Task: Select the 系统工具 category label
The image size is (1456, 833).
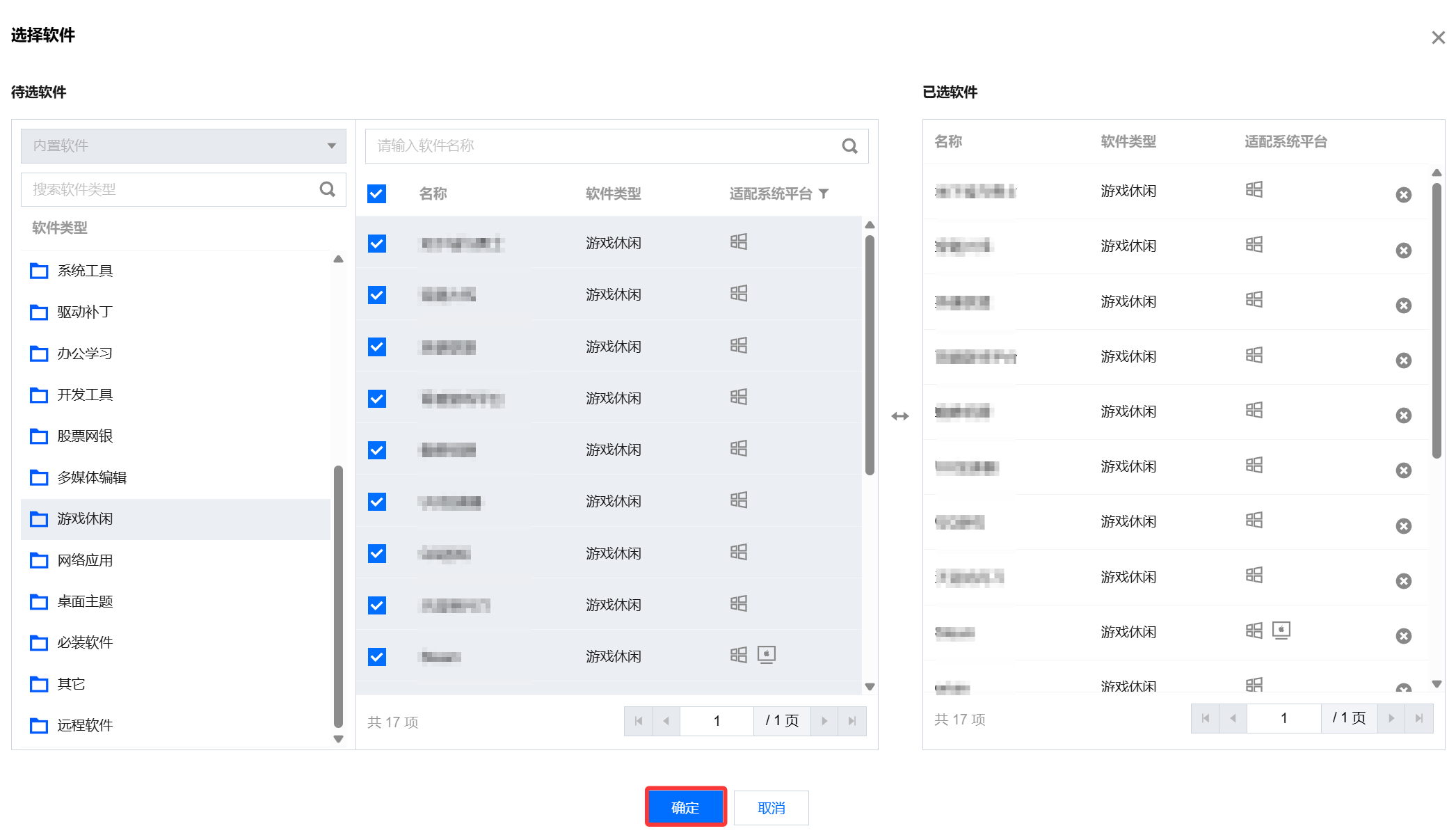Action: click(85, 271)
